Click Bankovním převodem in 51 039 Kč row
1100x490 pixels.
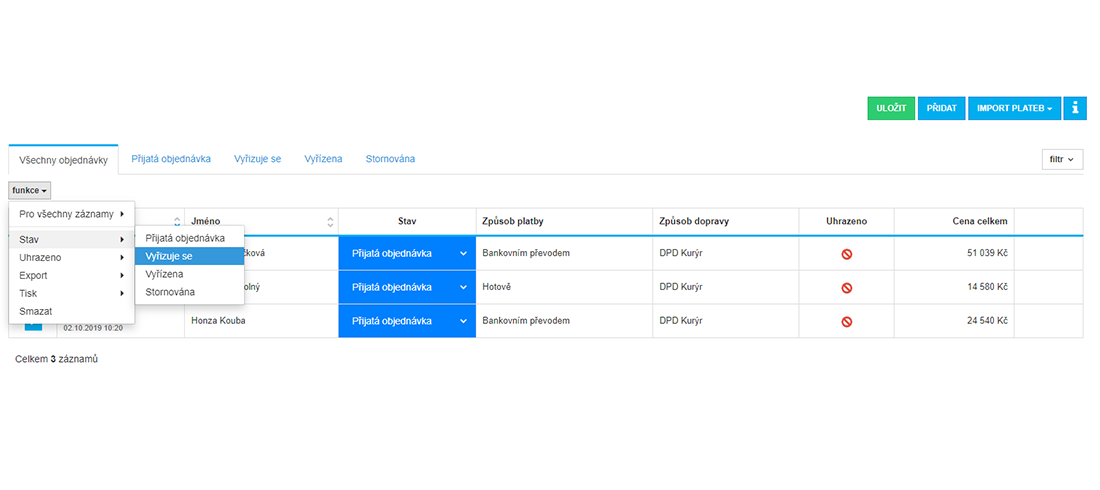point(526,253)
